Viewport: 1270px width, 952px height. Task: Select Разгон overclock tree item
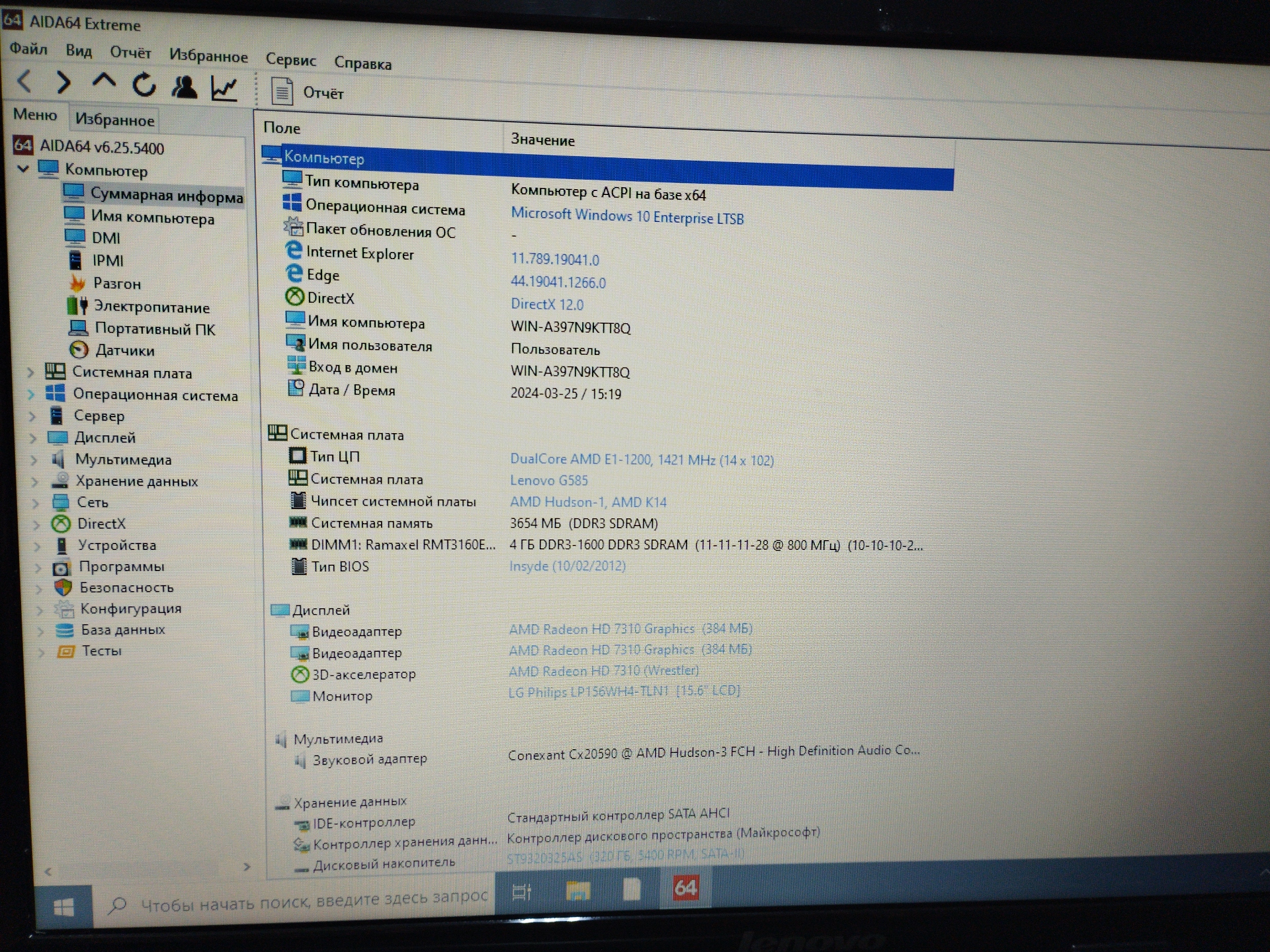tap(105, 284)
